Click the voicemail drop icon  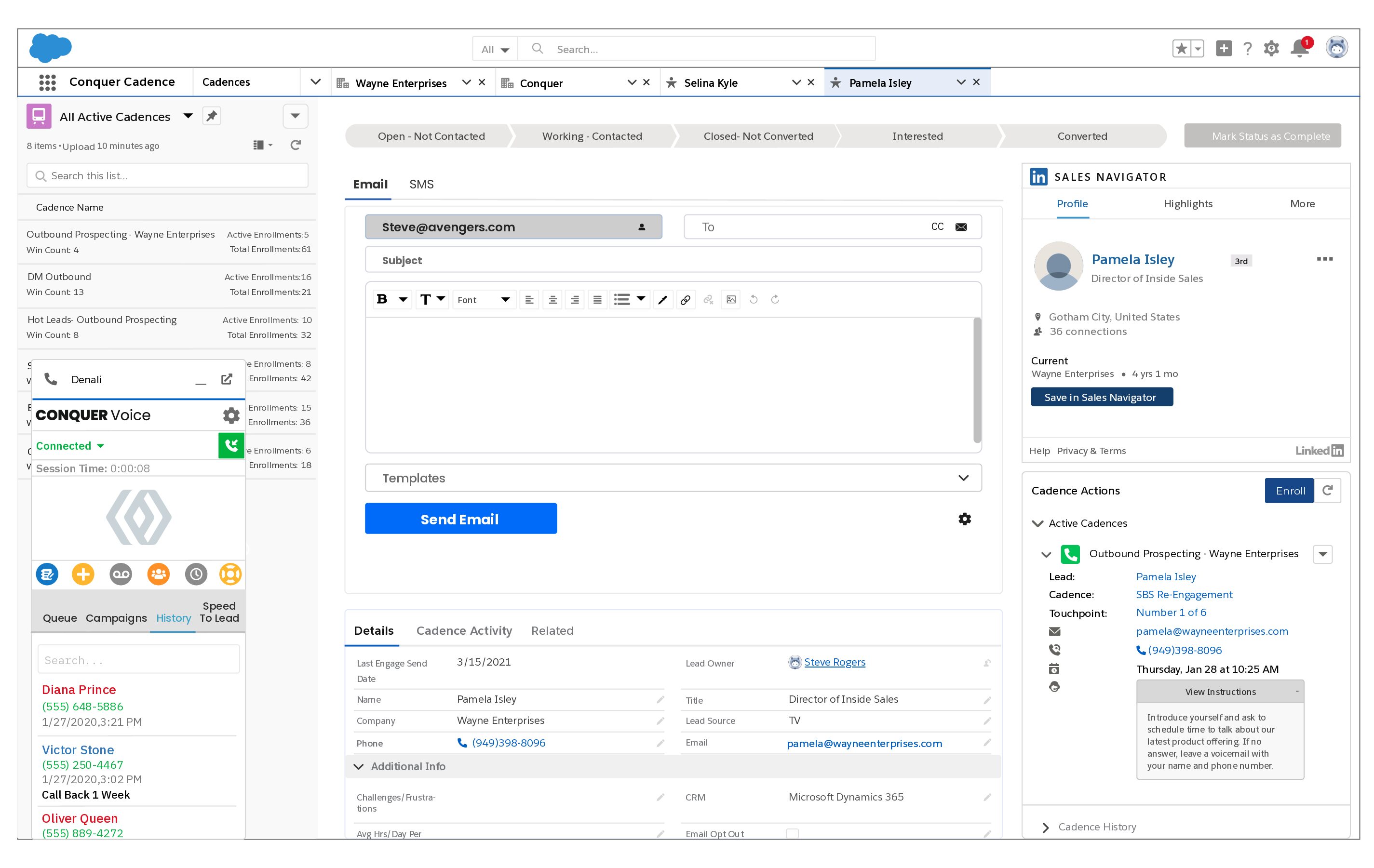(121, 574)
